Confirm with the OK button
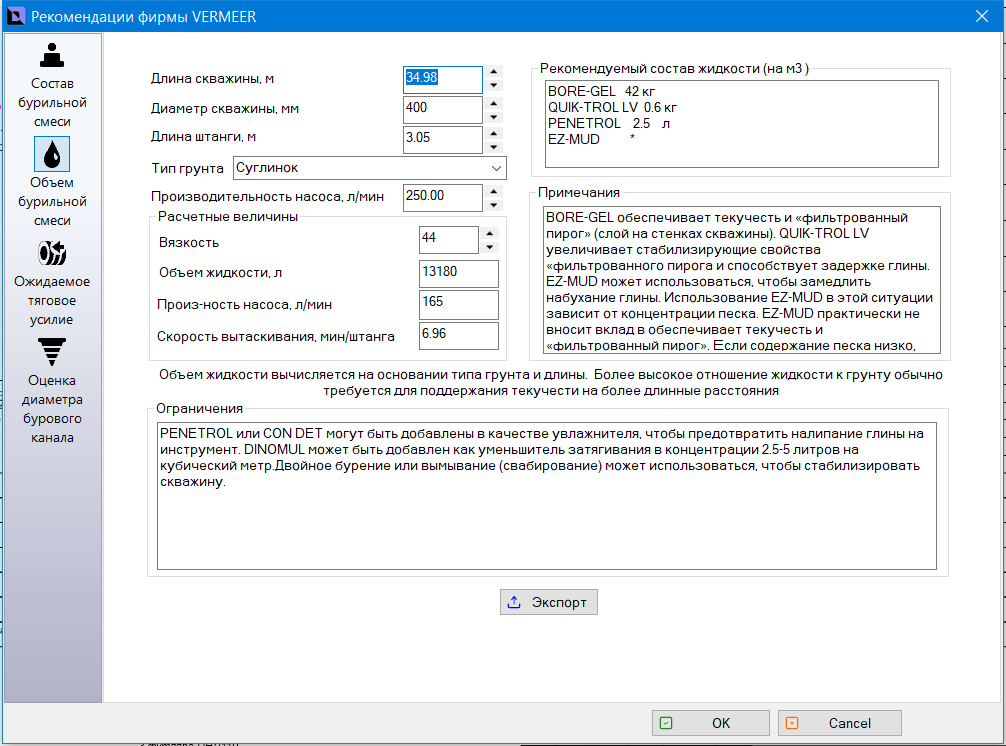 [711, 723]
